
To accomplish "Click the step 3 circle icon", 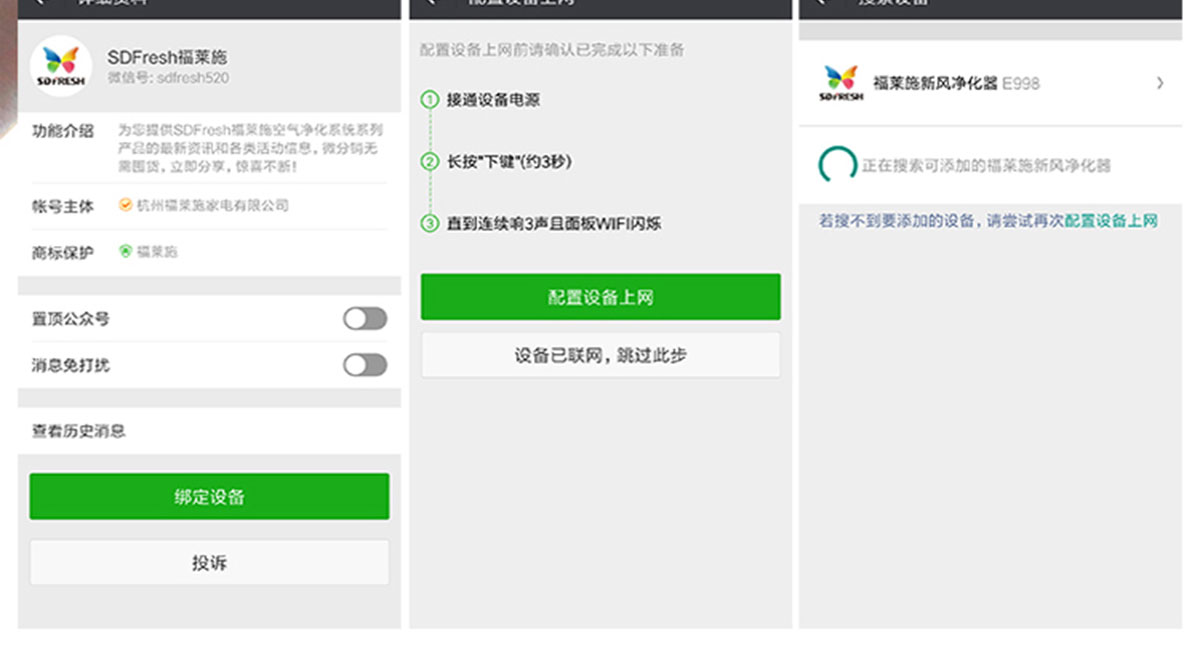I will (430, 223).
